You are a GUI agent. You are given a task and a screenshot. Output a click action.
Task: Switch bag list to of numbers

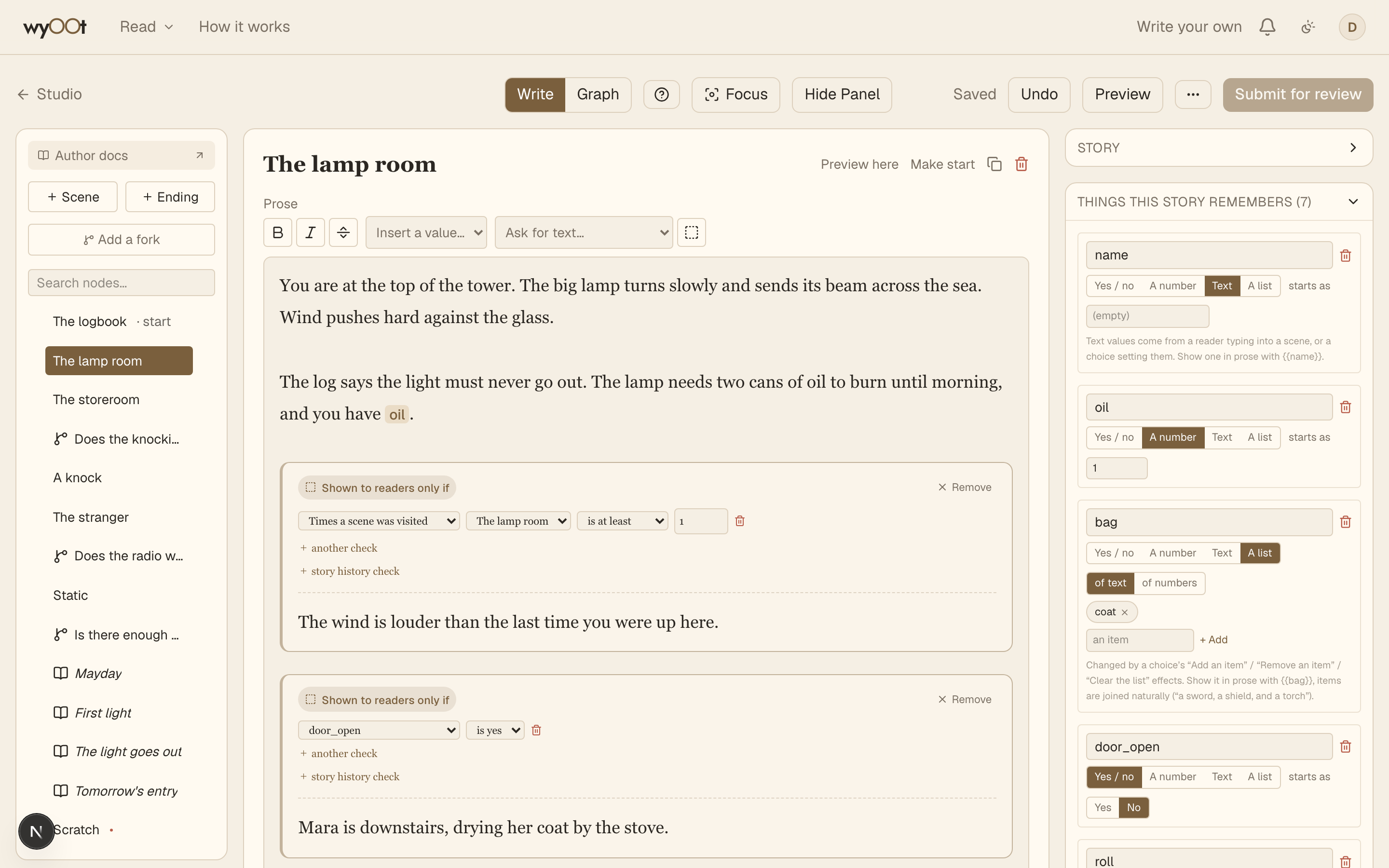pos(1169,583)
